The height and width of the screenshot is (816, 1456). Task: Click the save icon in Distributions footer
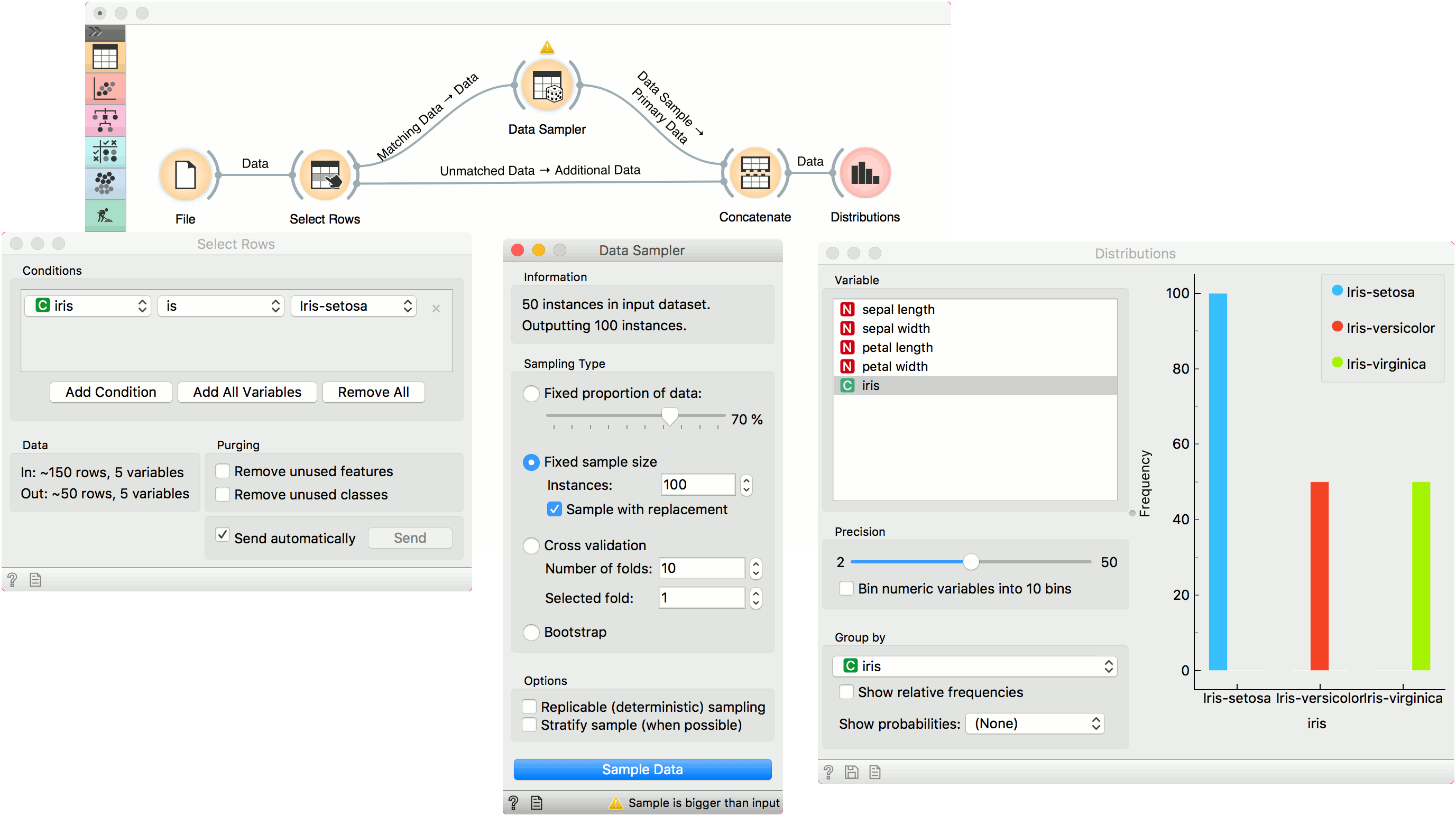[851, 772]
